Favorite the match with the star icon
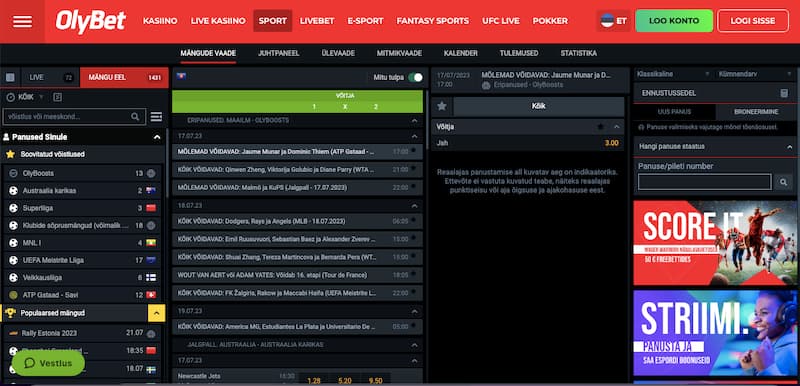 coord(442,106)
